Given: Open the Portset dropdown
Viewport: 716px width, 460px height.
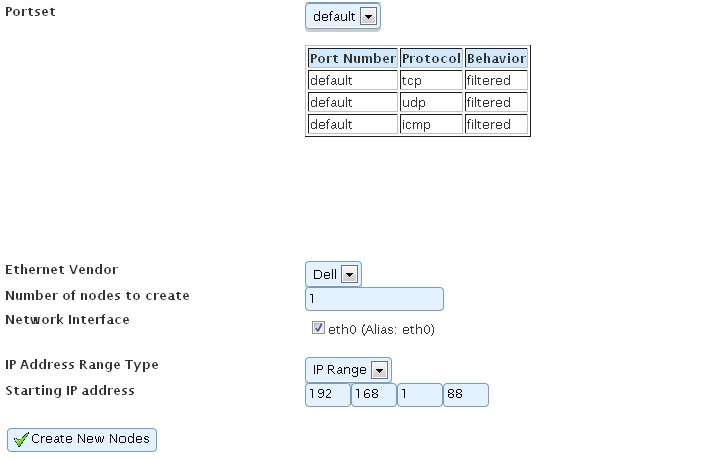Looking at the screenshot, I should [x=343, y=17].
